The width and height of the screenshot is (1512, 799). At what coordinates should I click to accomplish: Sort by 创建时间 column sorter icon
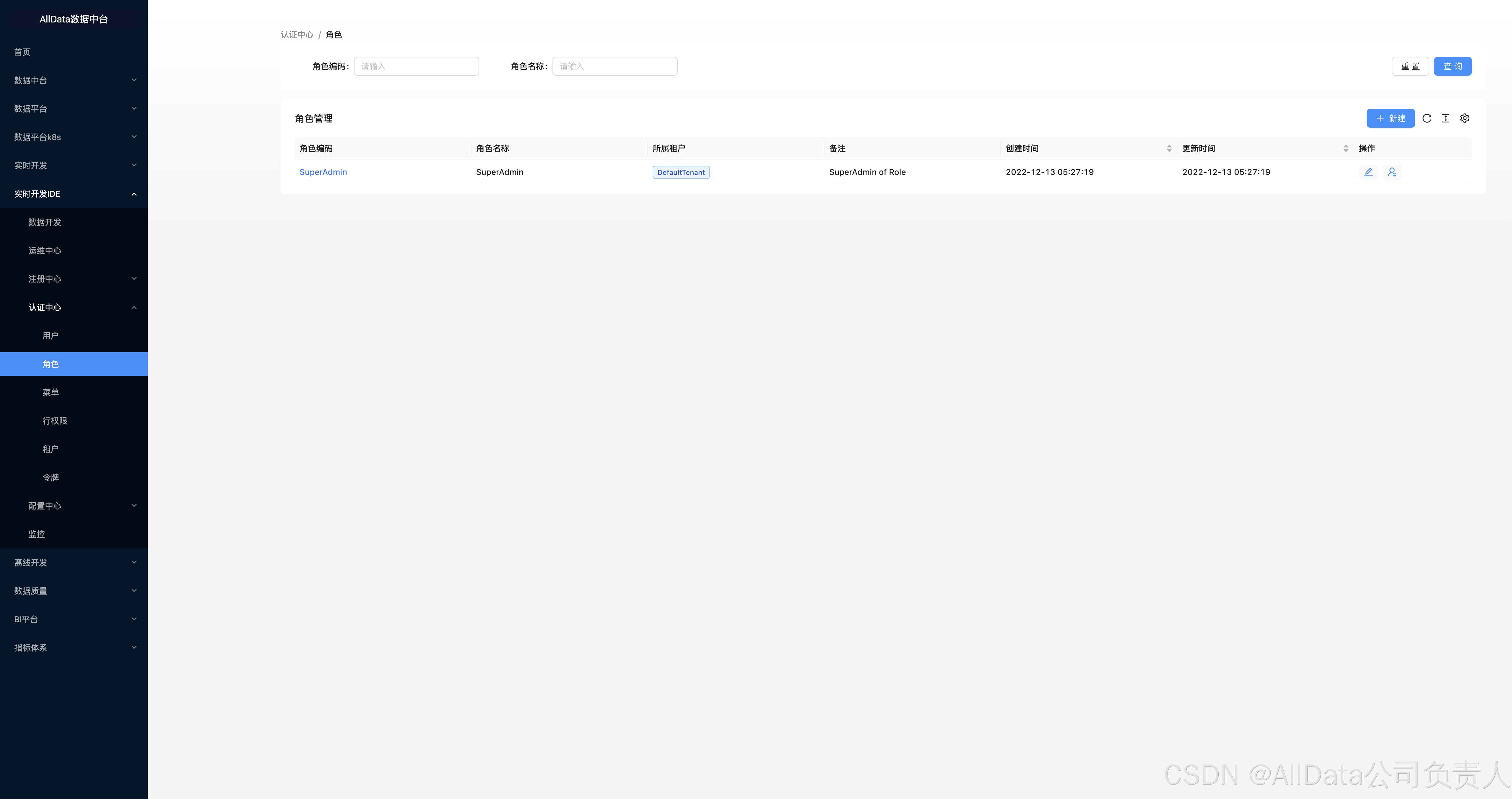(1169, 149)
